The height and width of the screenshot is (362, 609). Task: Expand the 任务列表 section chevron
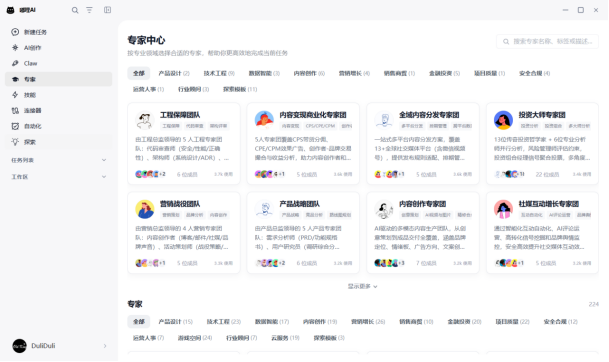point(104,160)
